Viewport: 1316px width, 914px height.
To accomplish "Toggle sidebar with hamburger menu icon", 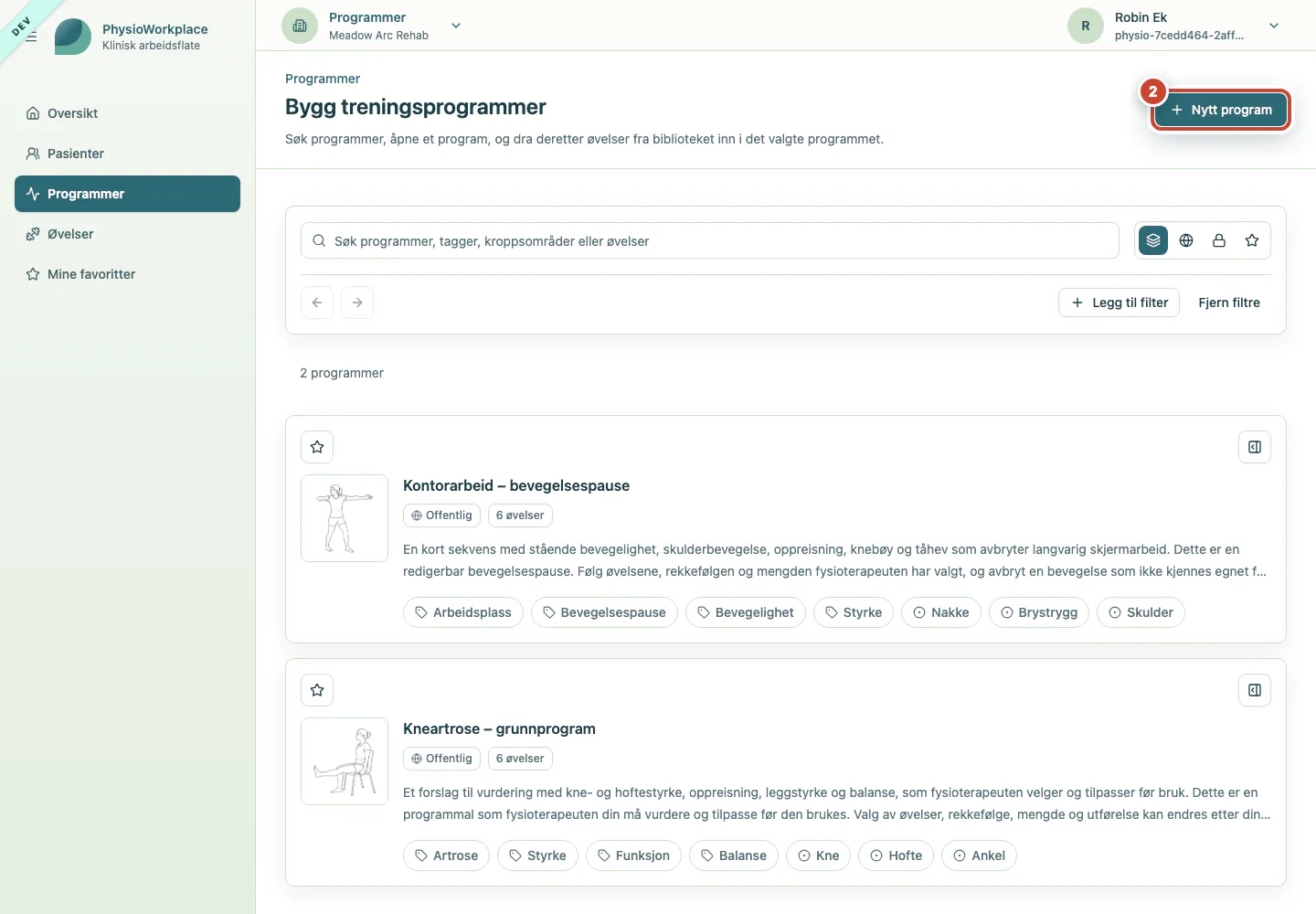I will (31, 37).
